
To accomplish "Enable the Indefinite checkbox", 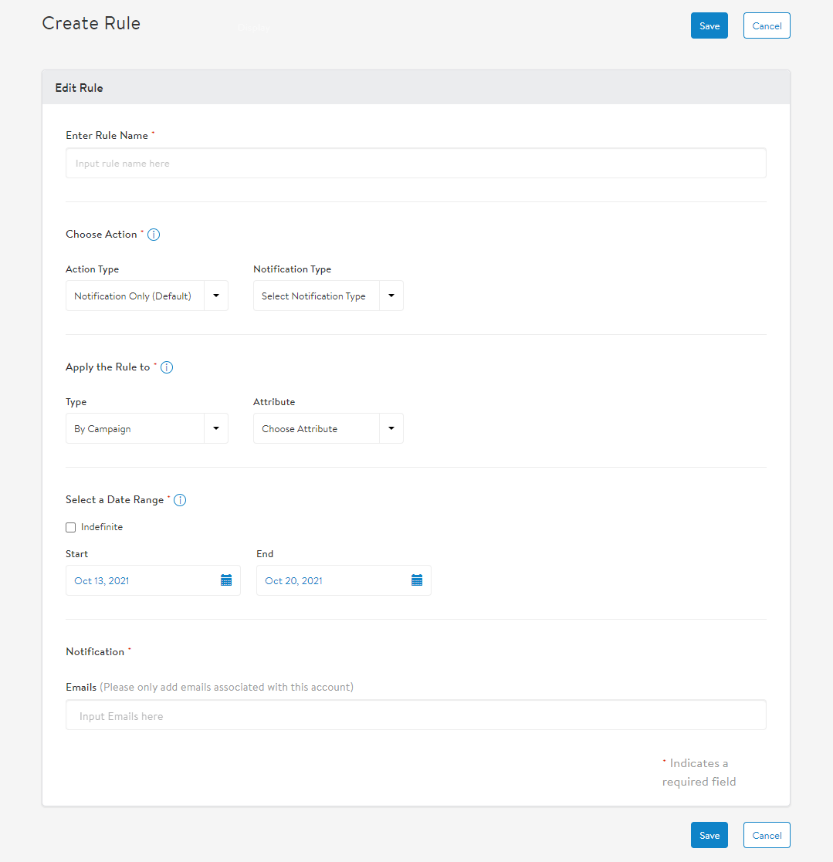I will tap(71, 527).
